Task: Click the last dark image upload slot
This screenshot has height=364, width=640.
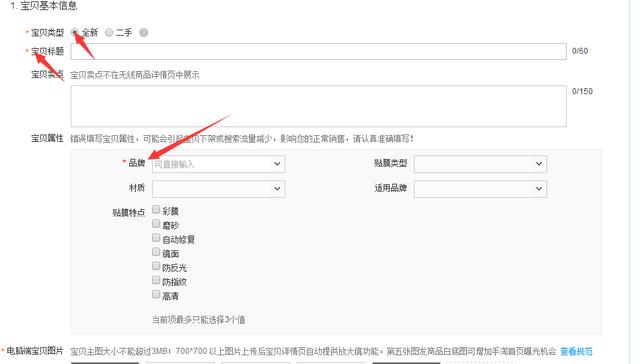Action: point(406,362)
